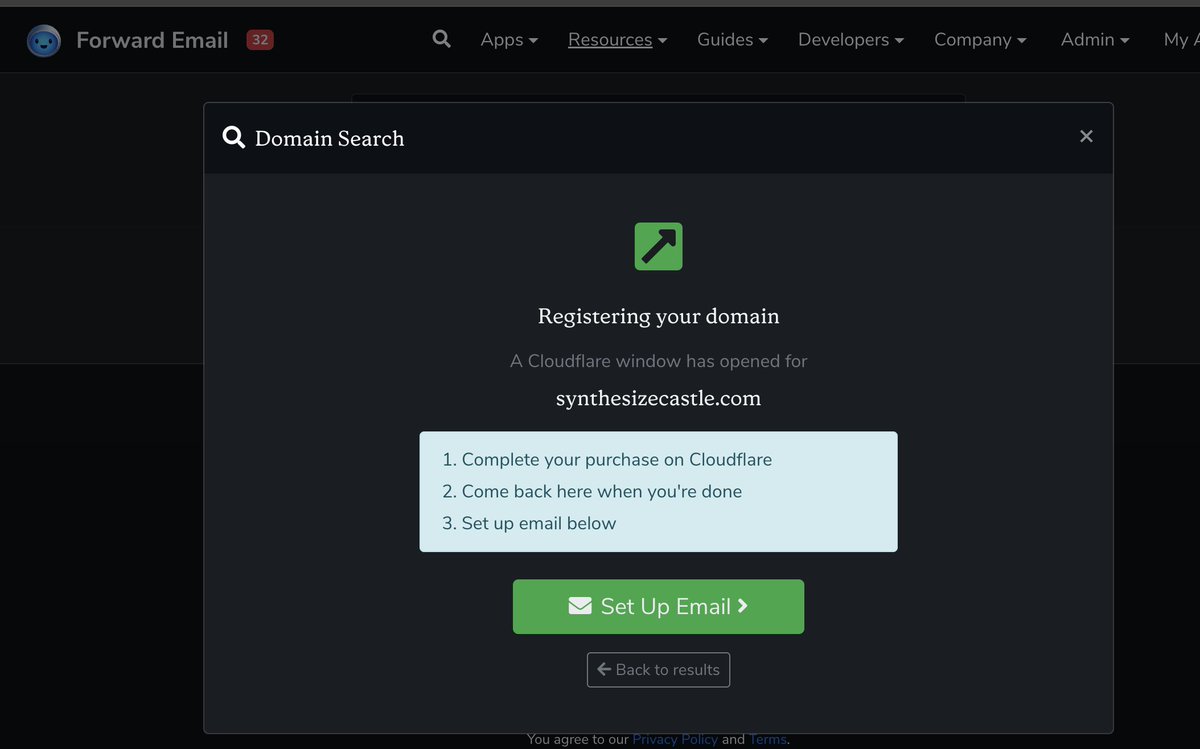This screenshot has width=1200, height=749.
Task: Click 'A Cloudflare window has opened for' text
Action: [658, 361]
